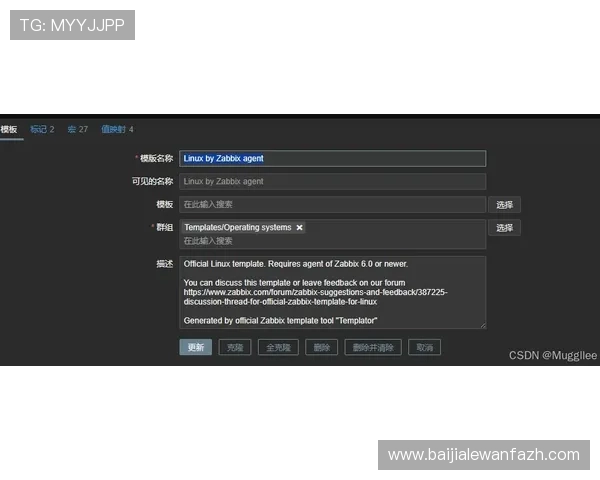Open the 标记 2 tab
The height and width of the screenshot is (480, 600).
[x=42, y=129]
